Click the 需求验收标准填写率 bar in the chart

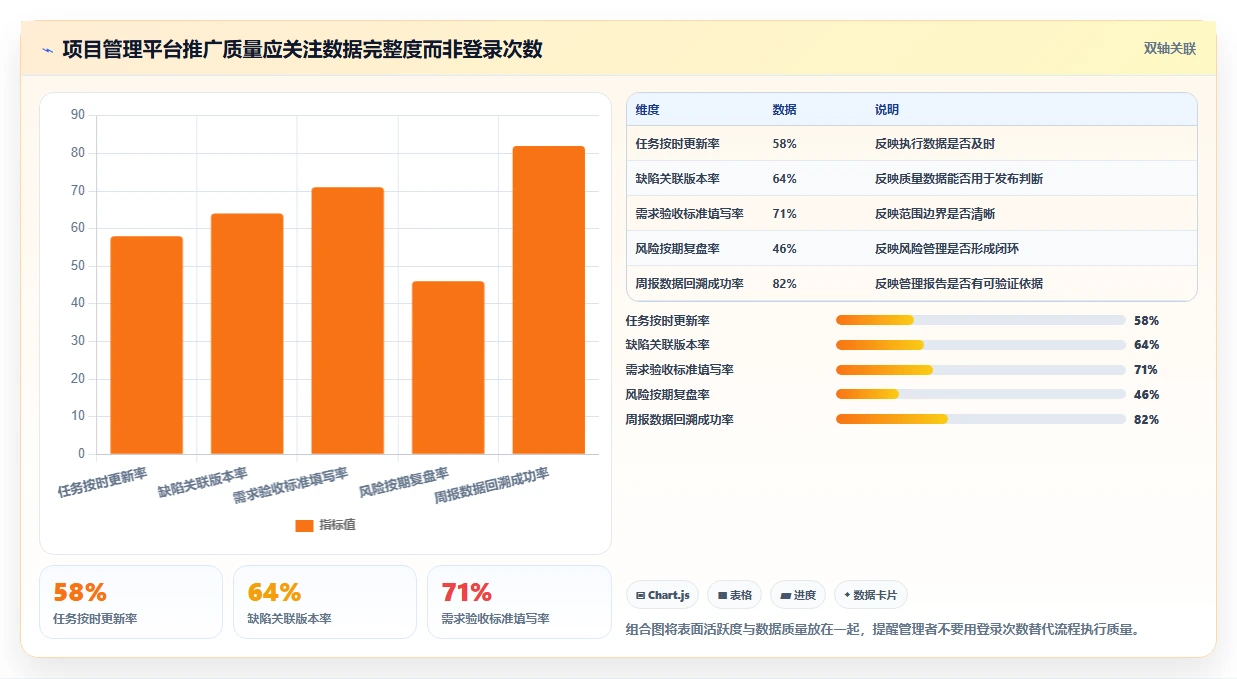pyautogui.click(x=348, y=321)
